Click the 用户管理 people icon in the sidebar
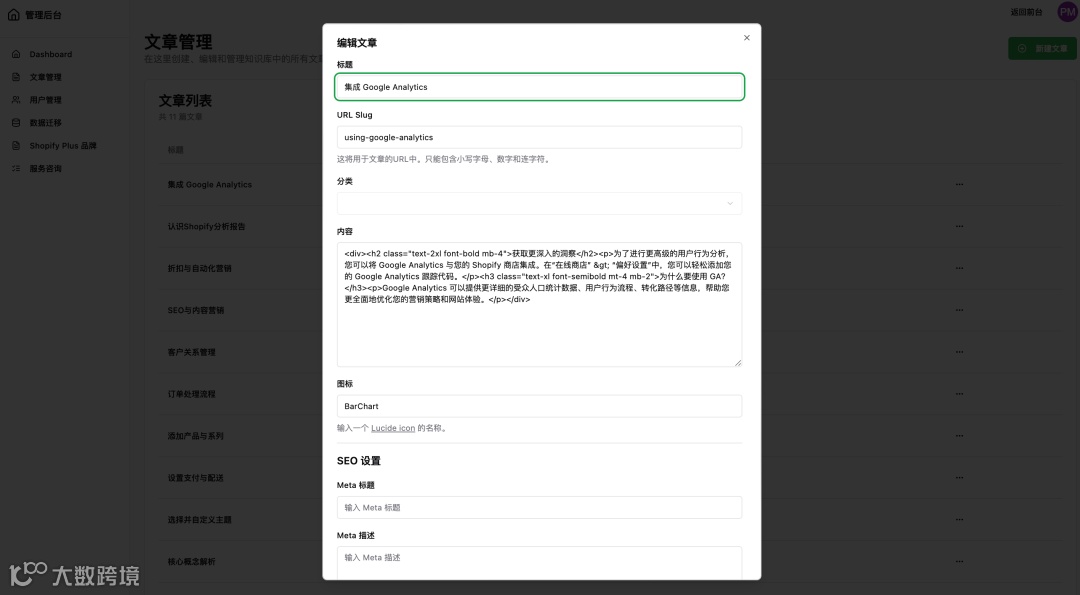 click(x=16, y=100)
